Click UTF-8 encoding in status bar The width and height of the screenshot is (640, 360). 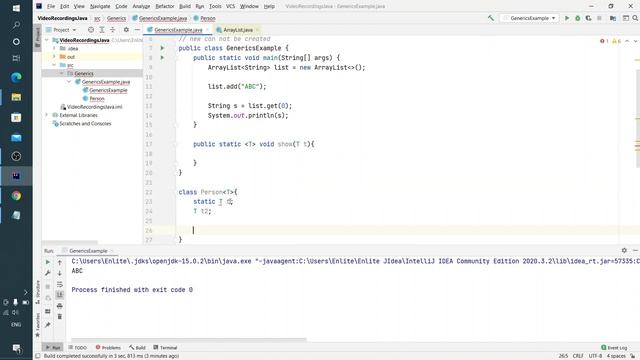point(595,356)
